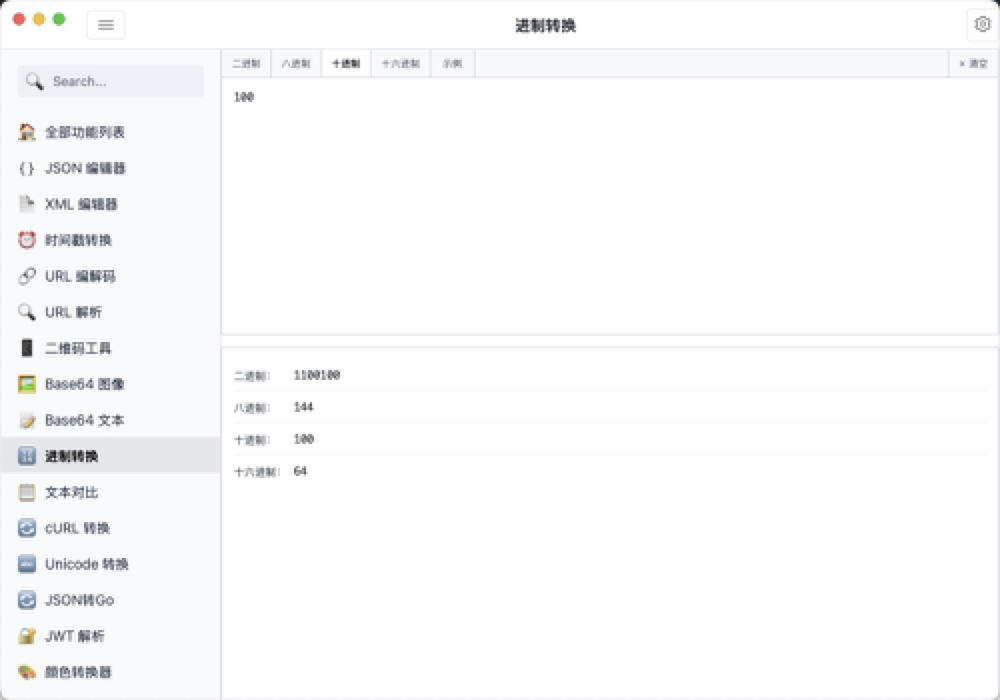Screen dimensions: 1000x700
Task: Select the 八进制 tab
Action: coord(295,62)
